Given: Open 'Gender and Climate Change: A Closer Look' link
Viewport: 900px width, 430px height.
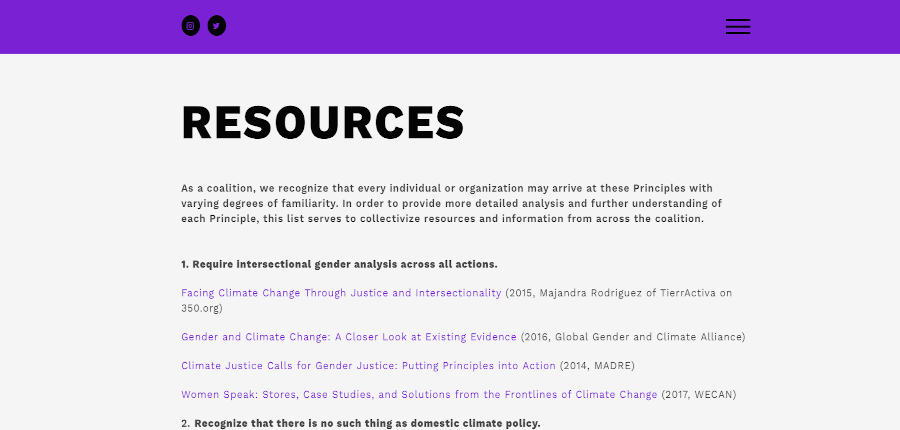Looking at the screenshot, I should 348,337.
